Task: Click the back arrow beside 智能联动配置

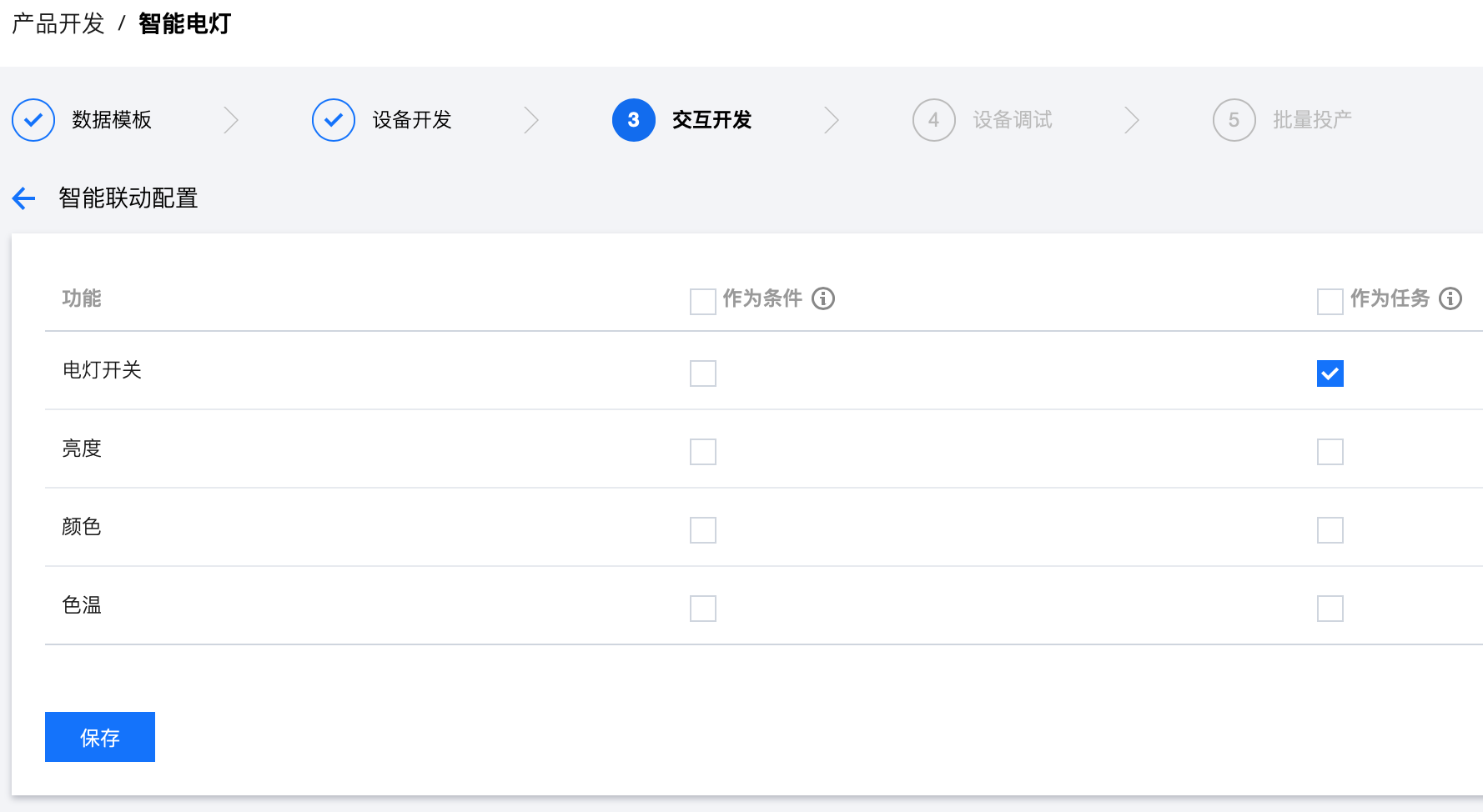Action: click(24, 198)
